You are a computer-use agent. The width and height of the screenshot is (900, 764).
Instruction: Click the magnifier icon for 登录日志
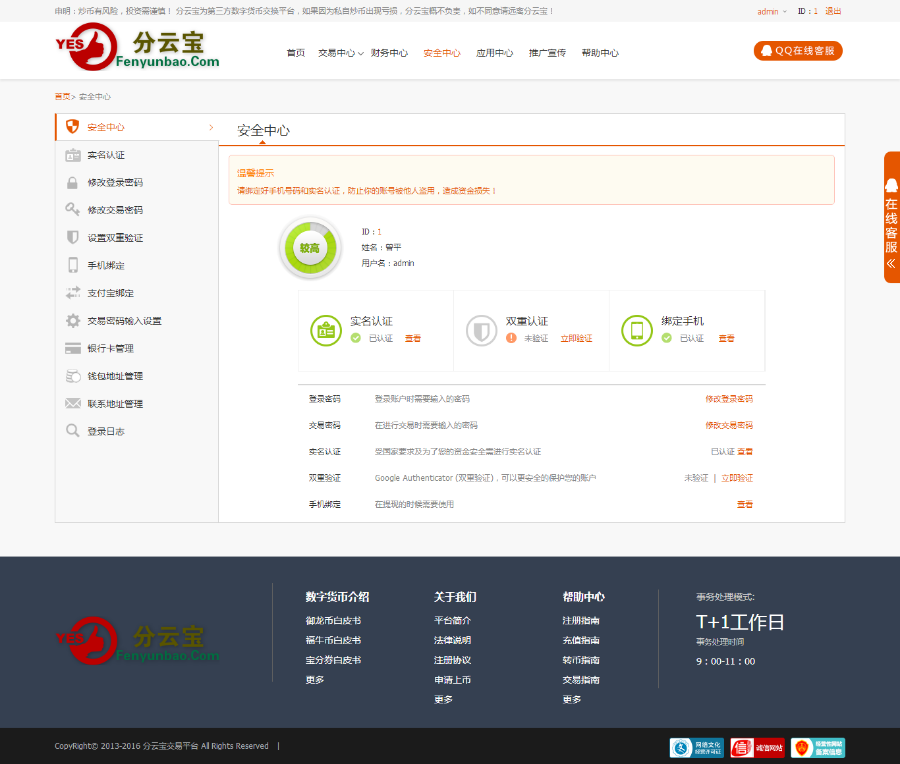coord(72,431)
